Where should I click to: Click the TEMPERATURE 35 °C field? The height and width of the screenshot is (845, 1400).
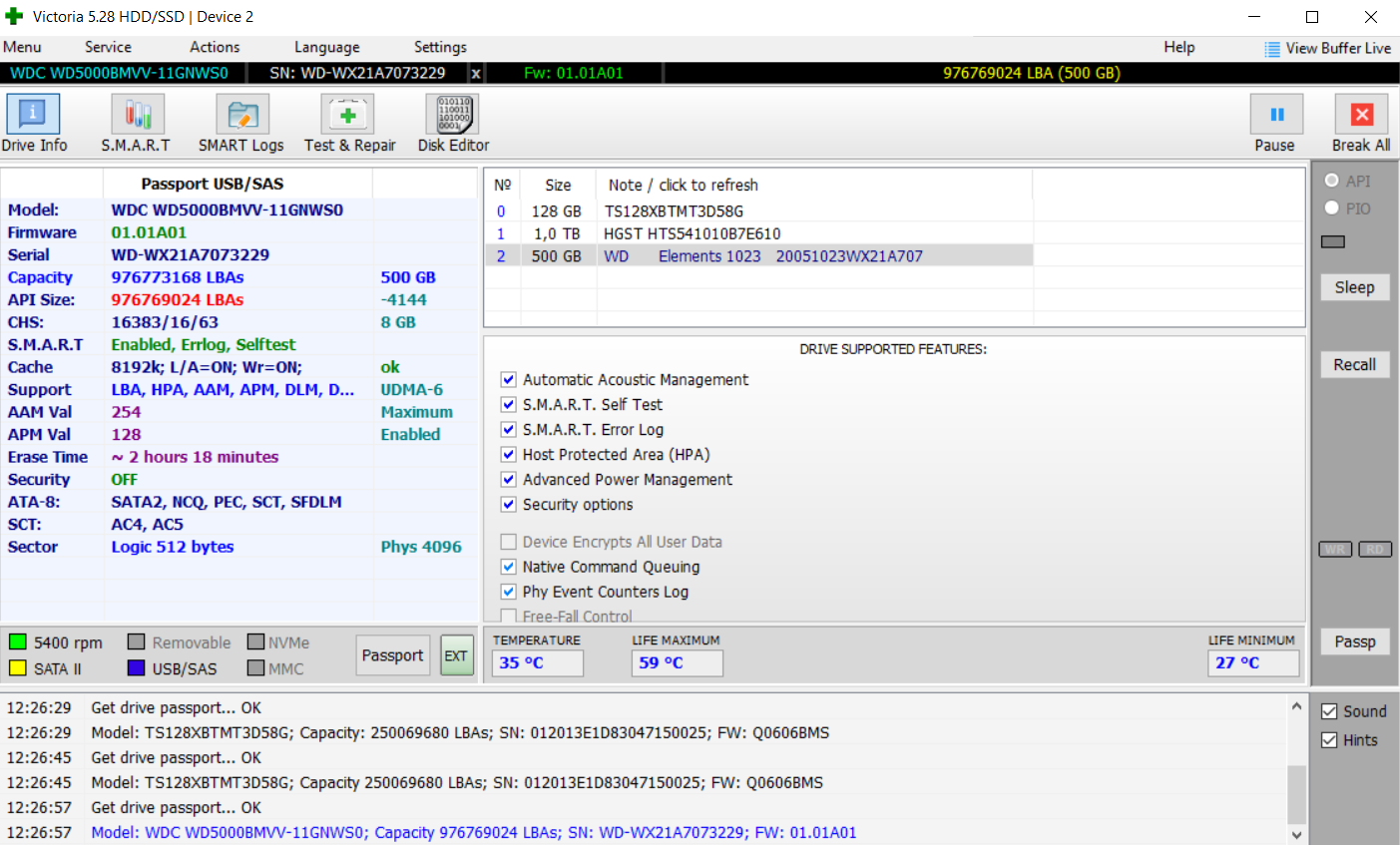point(537,663)
